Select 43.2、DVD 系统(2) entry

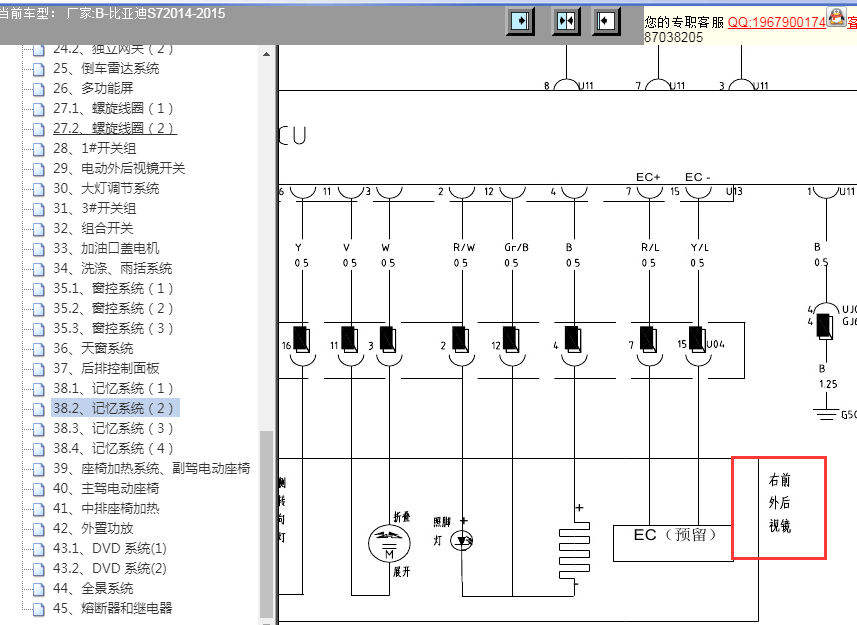[110, 568]
